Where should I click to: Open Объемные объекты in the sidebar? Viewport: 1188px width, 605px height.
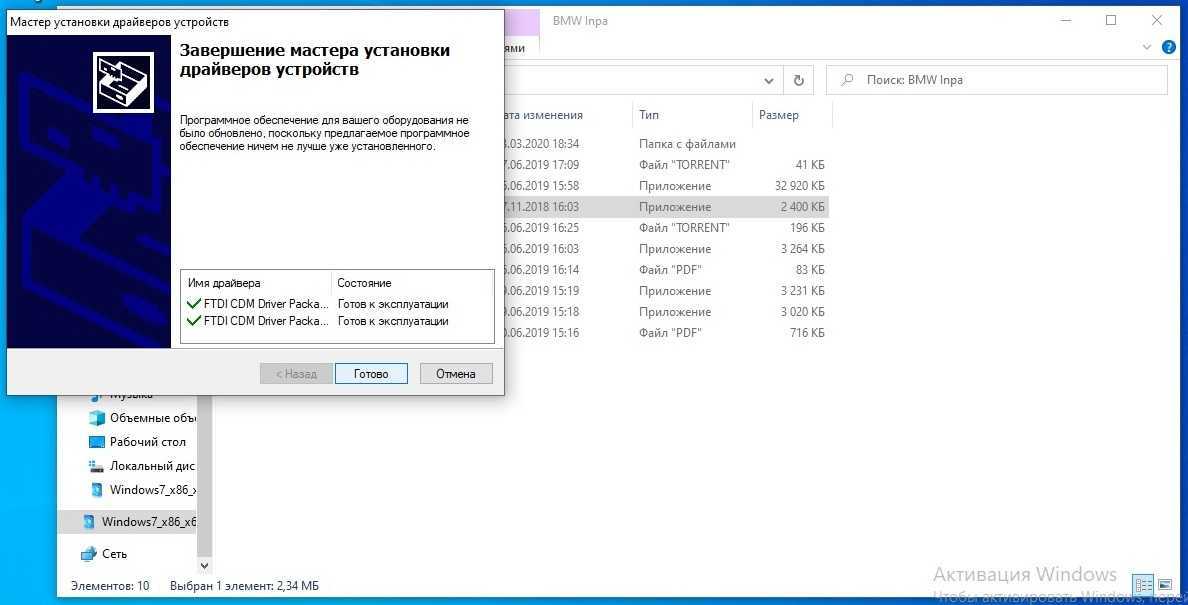click(x=152, y=418)
